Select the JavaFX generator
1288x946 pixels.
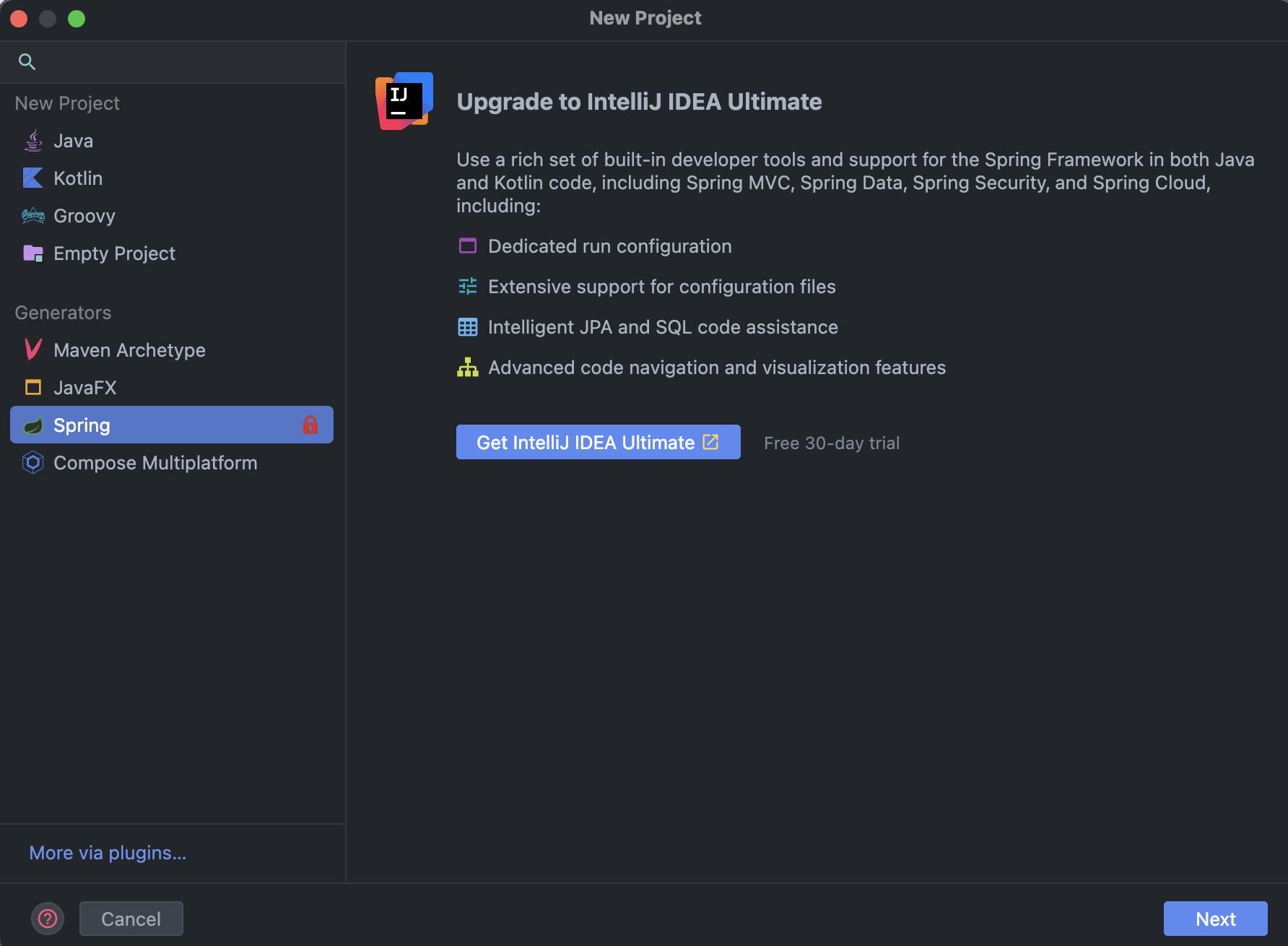point(172,388)
